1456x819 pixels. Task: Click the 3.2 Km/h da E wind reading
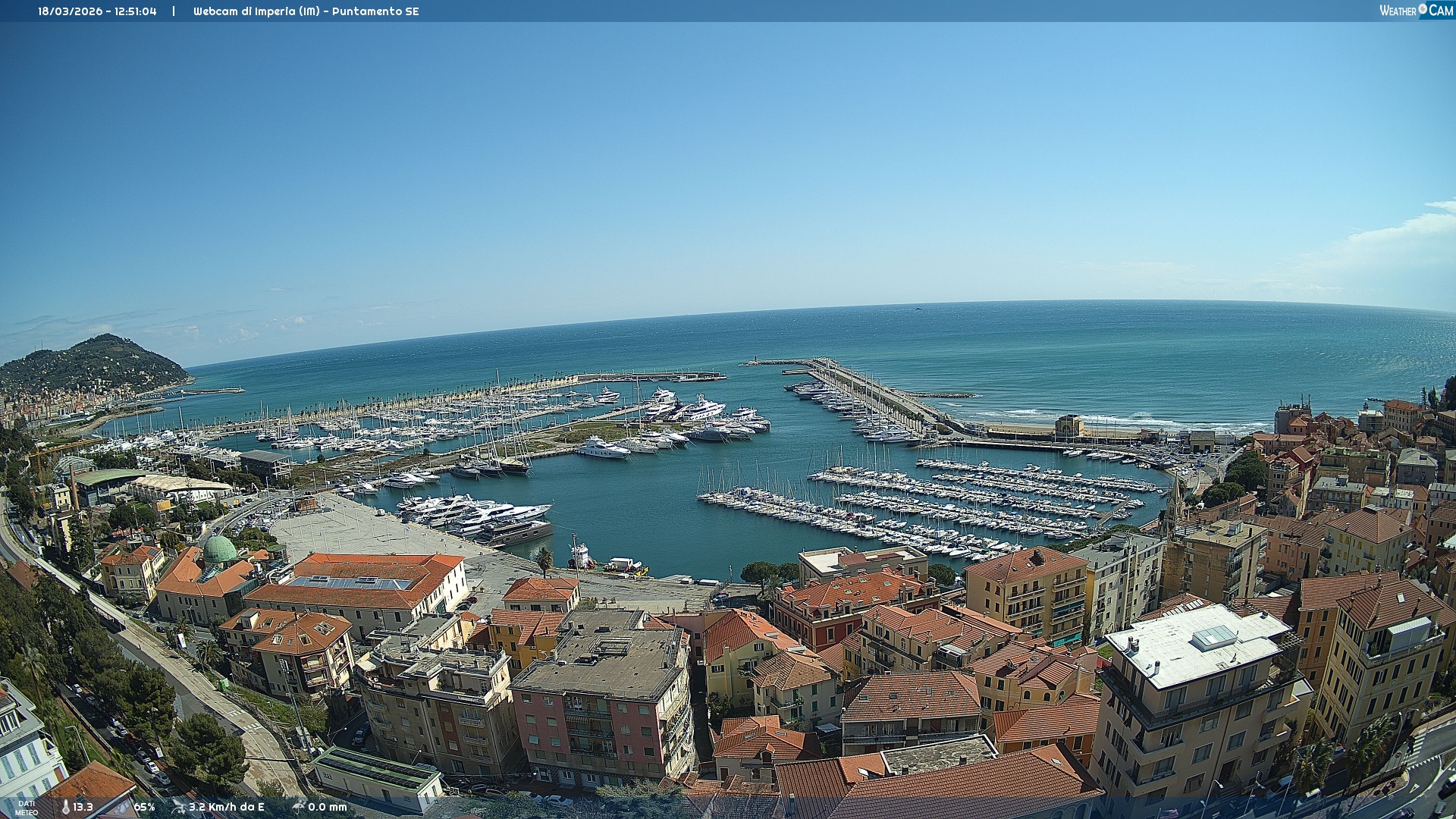(x=227, y=807)
